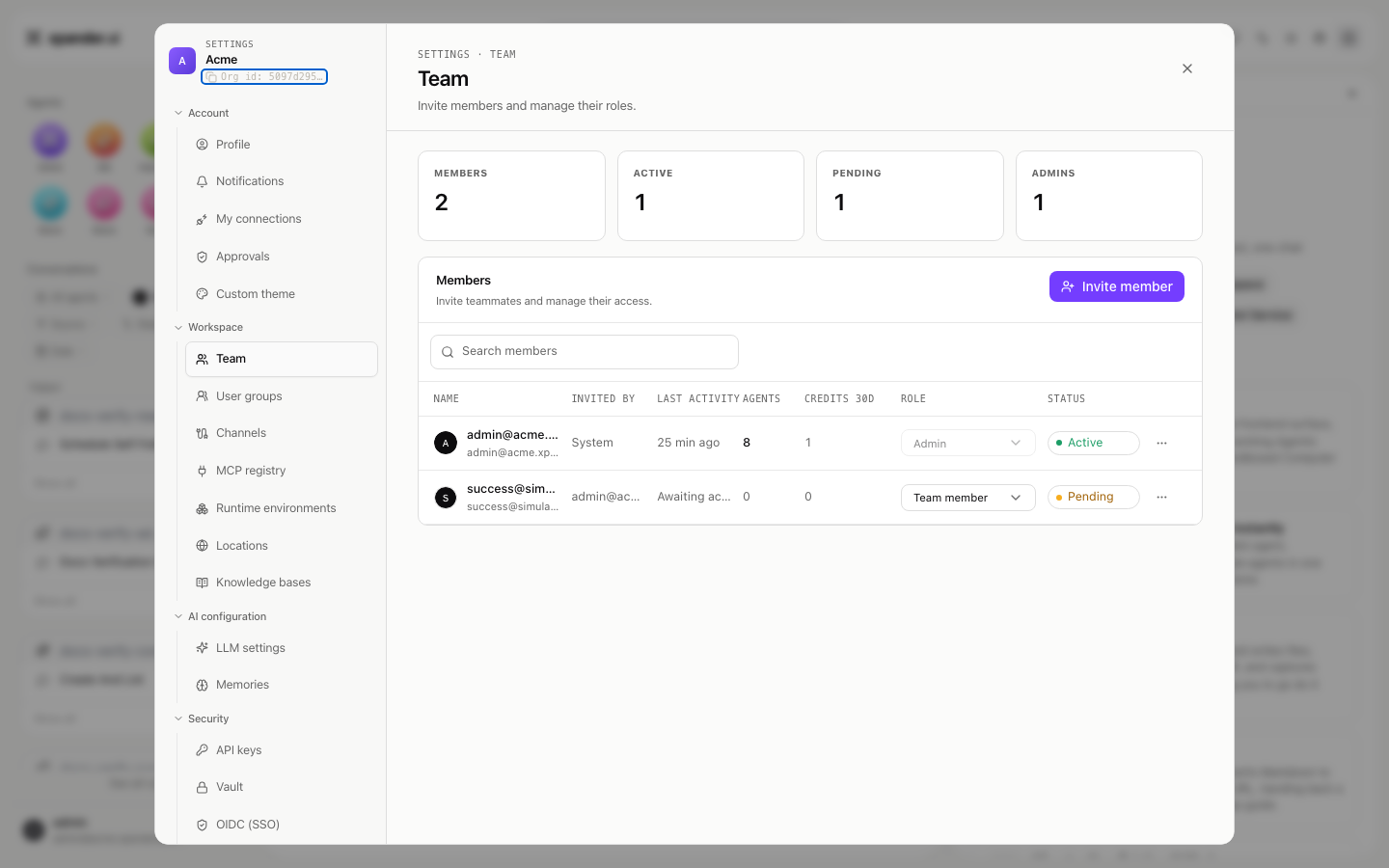Screen dimensions: 1389x868
Task: Open Locations settings
Action: [x=282, y=546]
